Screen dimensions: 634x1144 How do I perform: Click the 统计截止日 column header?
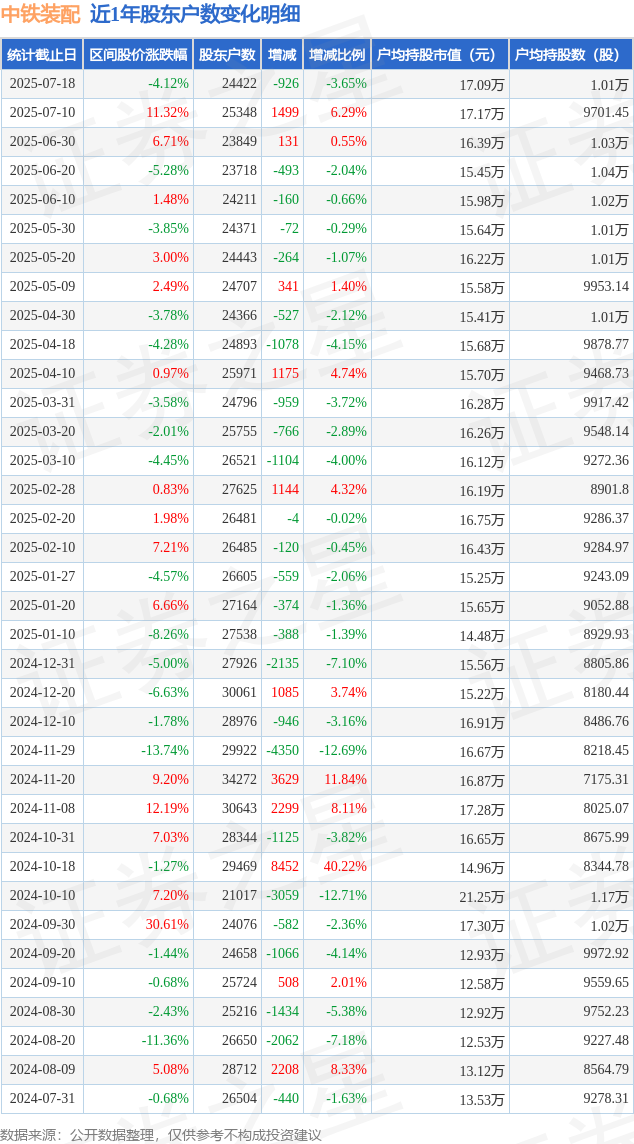click(42, 55)
